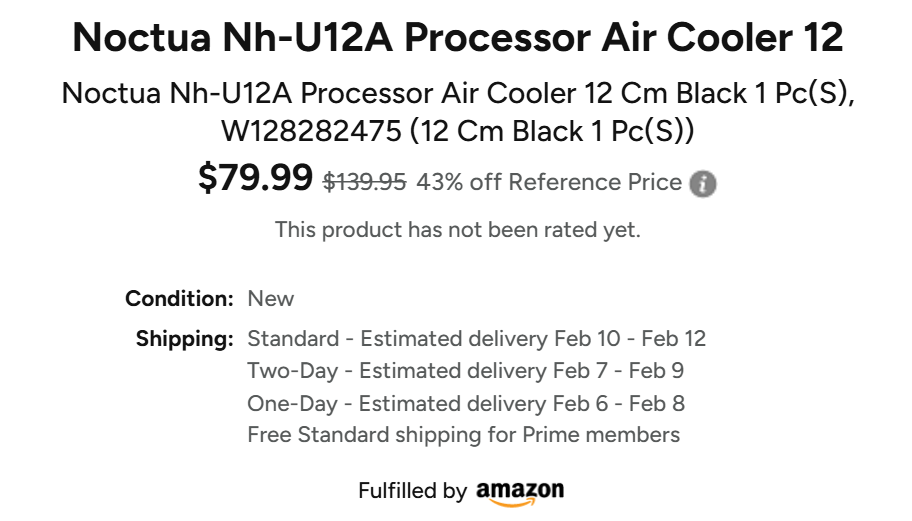This screenshot has height=521, width=912.
Task: Click the Condition label
Action: coord(179,299)
